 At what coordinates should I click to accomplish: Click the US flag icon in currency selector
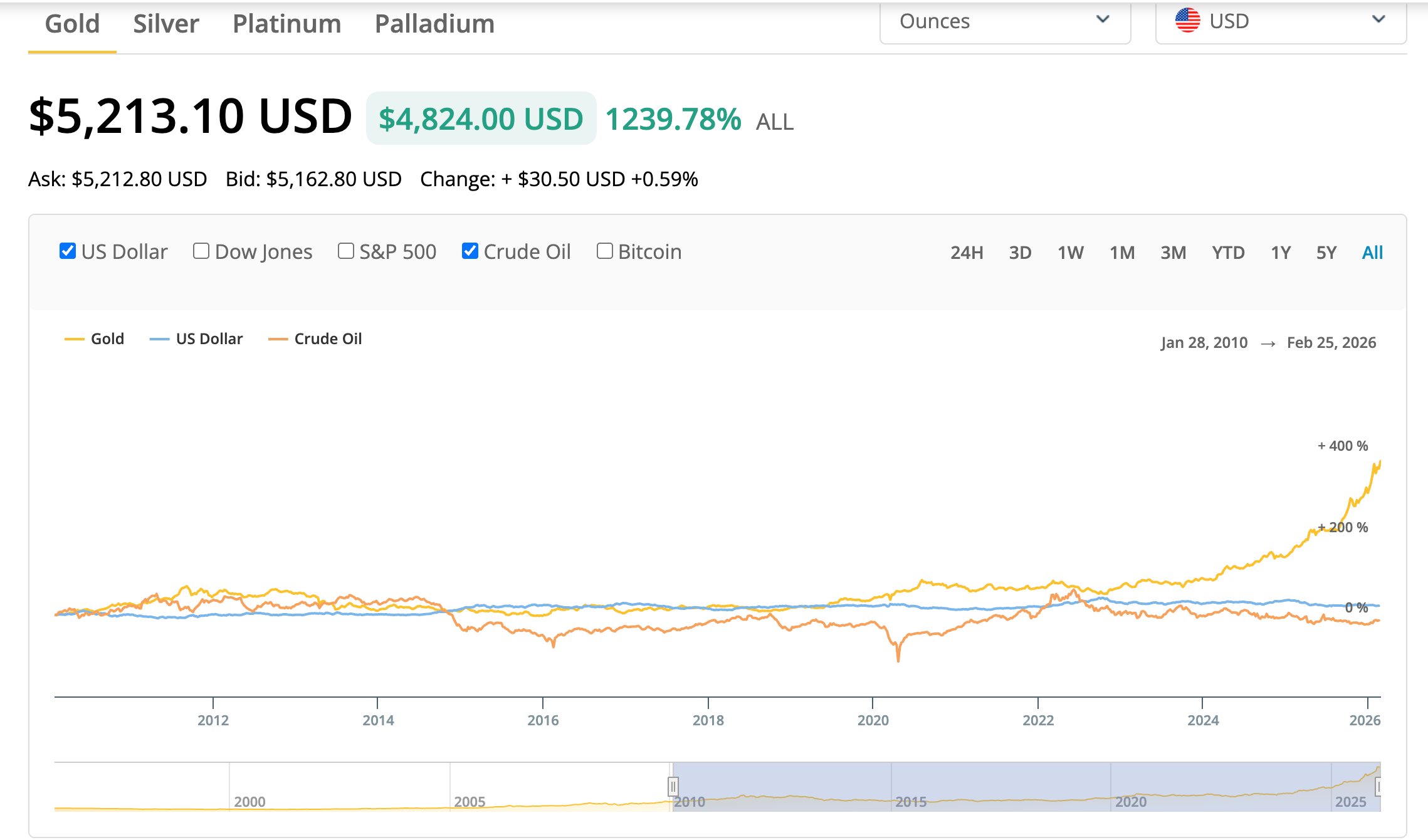pyautogui.click(x=1187, y=21)
